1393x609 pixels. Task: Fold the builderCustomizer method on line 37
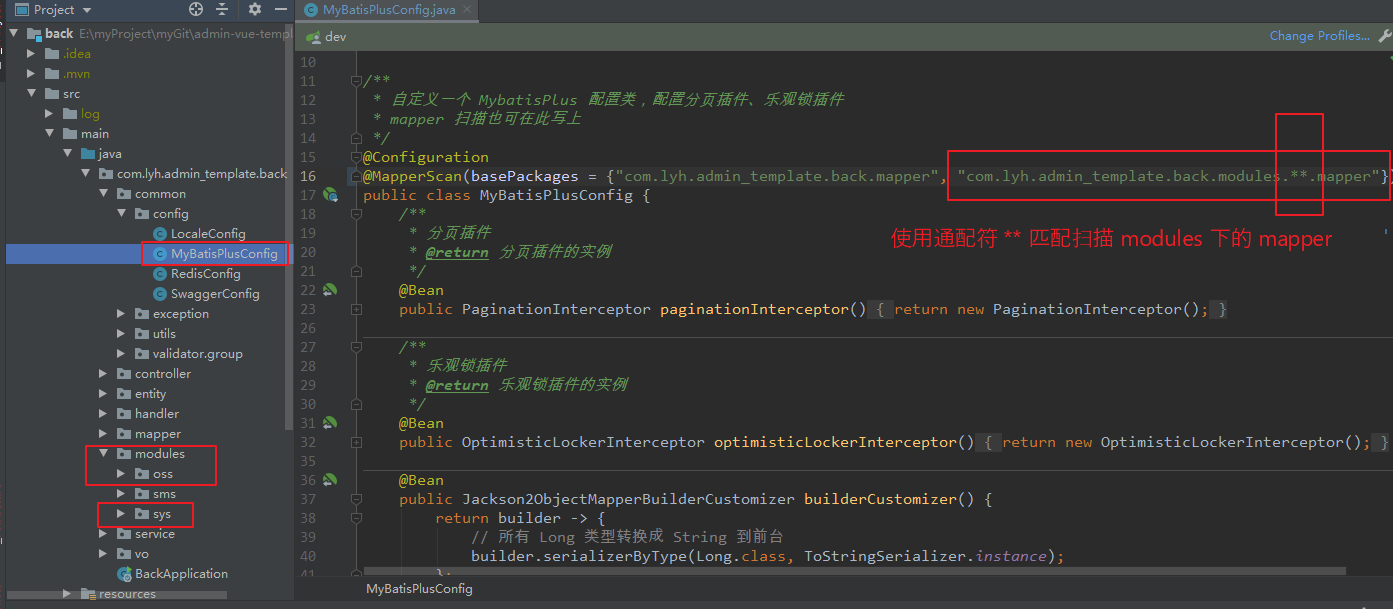356,499
